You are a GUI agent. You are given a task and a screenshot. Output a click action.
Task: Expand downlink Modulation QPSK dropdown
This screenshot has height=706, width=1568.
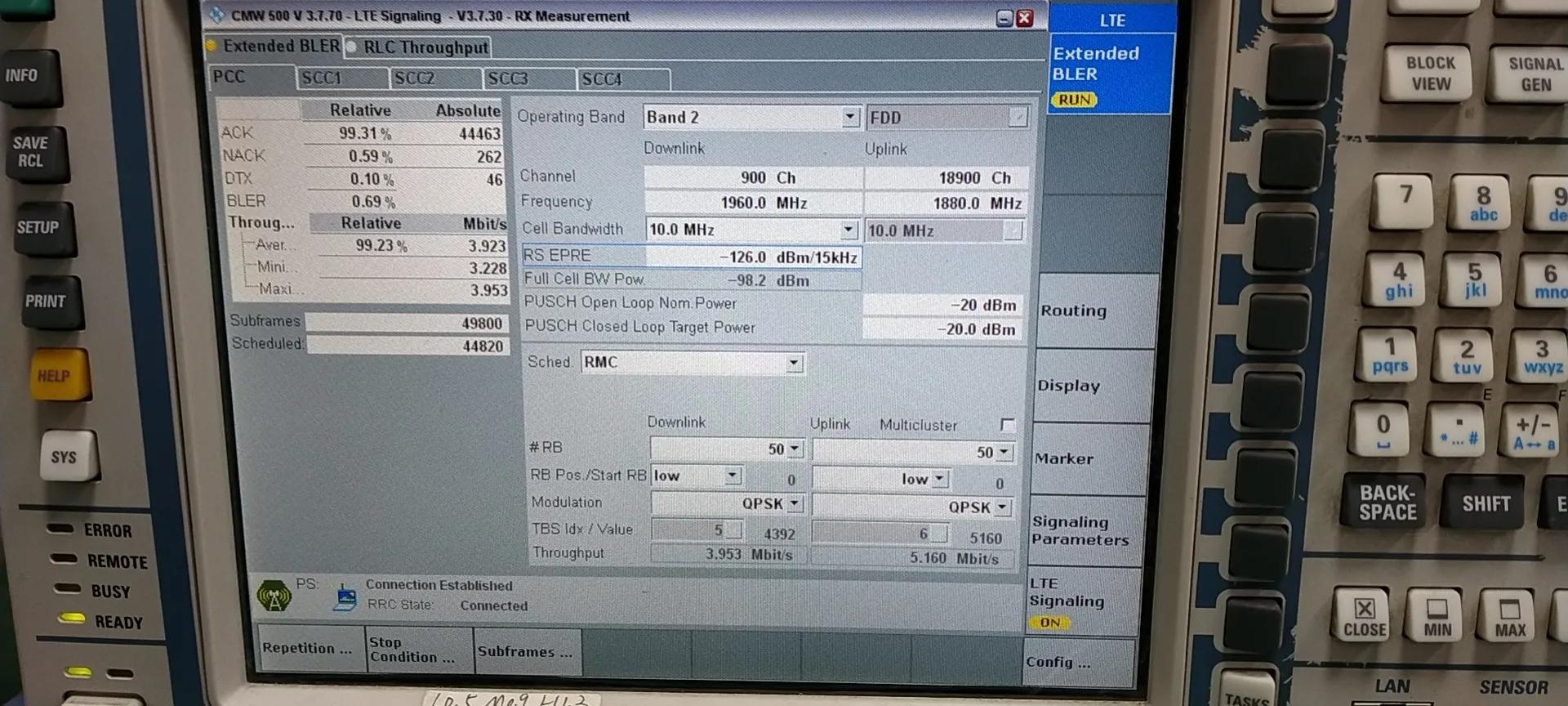(x=795, y=504)
